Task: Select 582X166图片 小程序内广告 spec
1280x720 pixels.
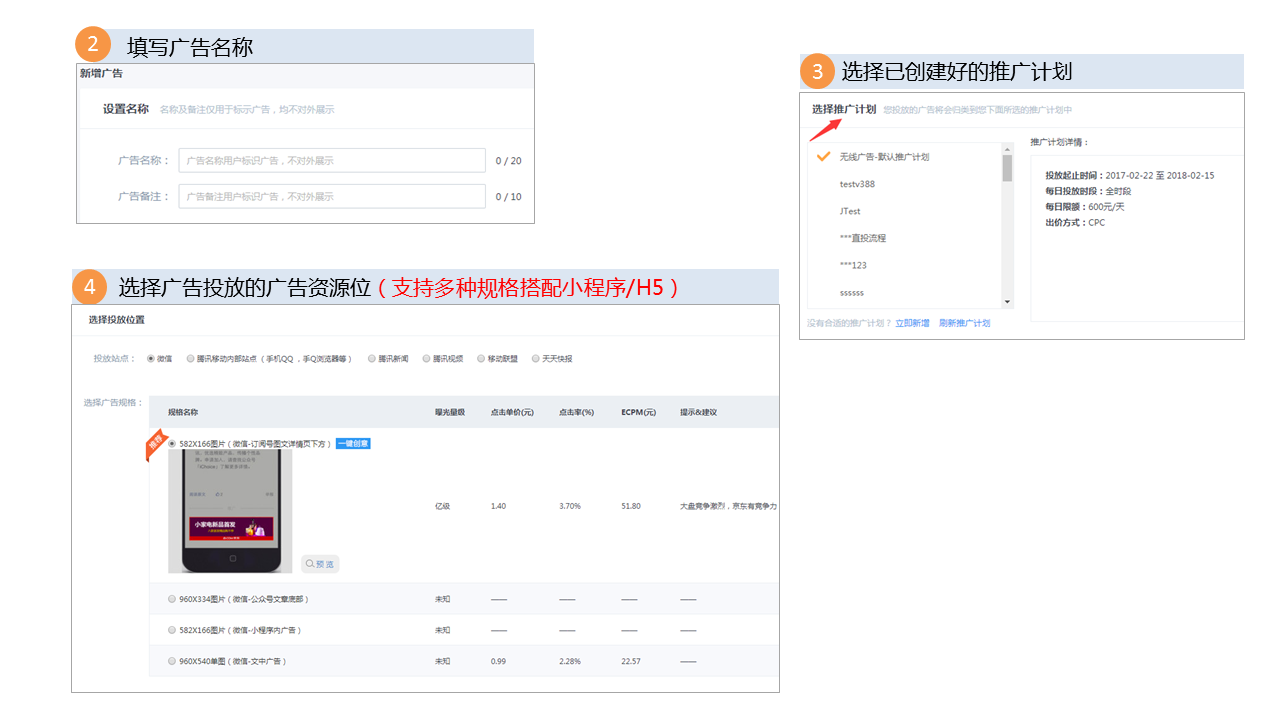Action: tap(172, 630)
